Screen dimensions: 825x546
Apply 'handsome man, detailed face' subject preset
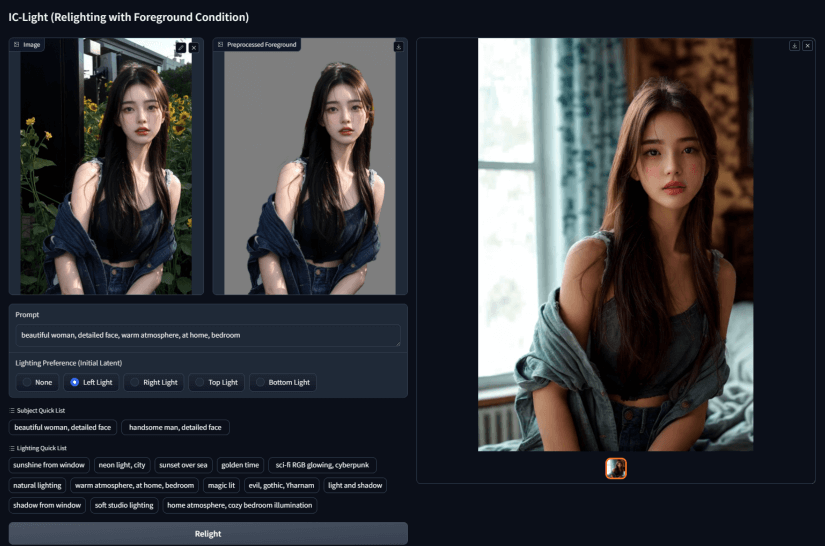175,427
